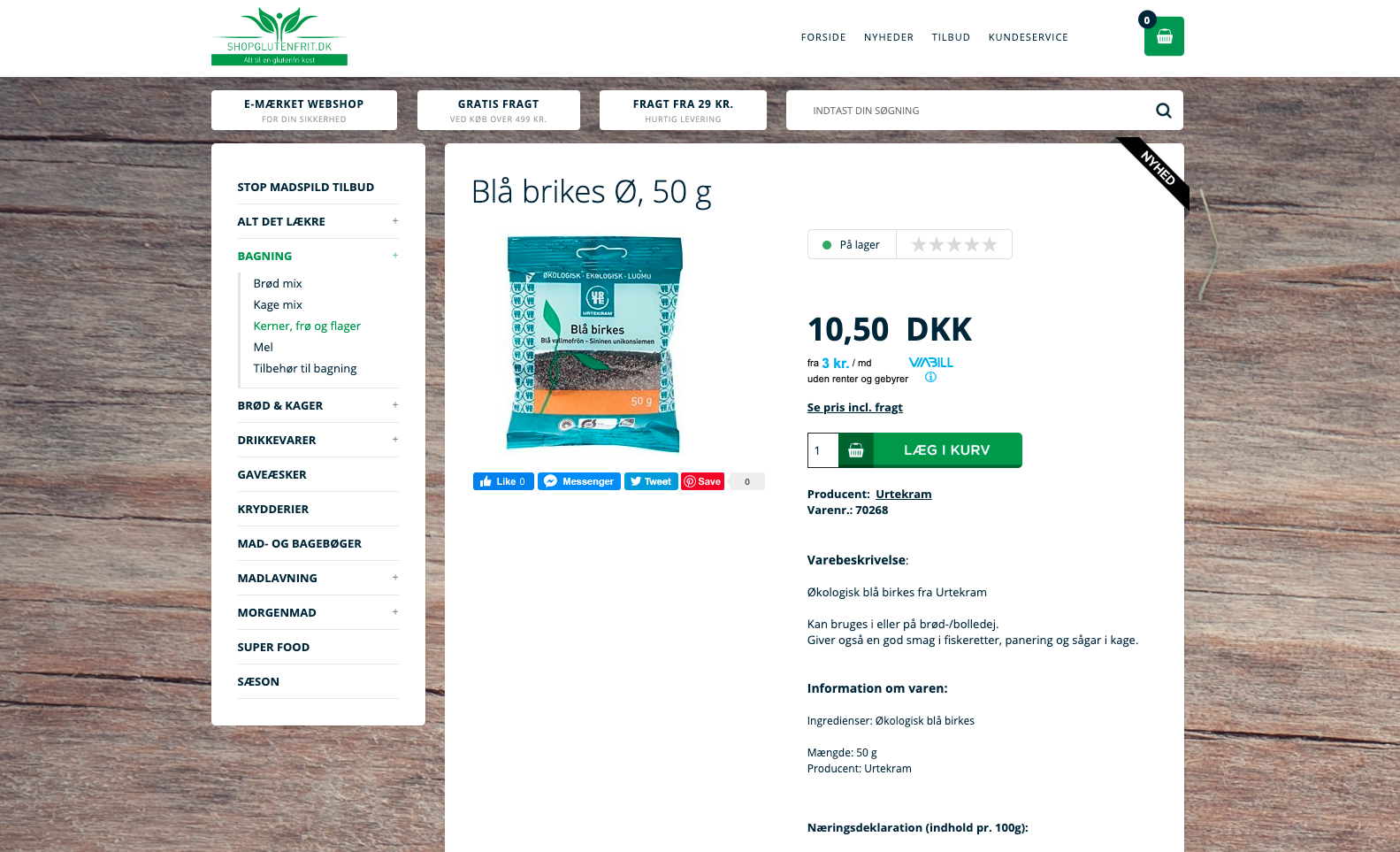This screenshot has height=852, width=1400.
Task: Click the ViaBill info icon
Action: click(930, 377)
